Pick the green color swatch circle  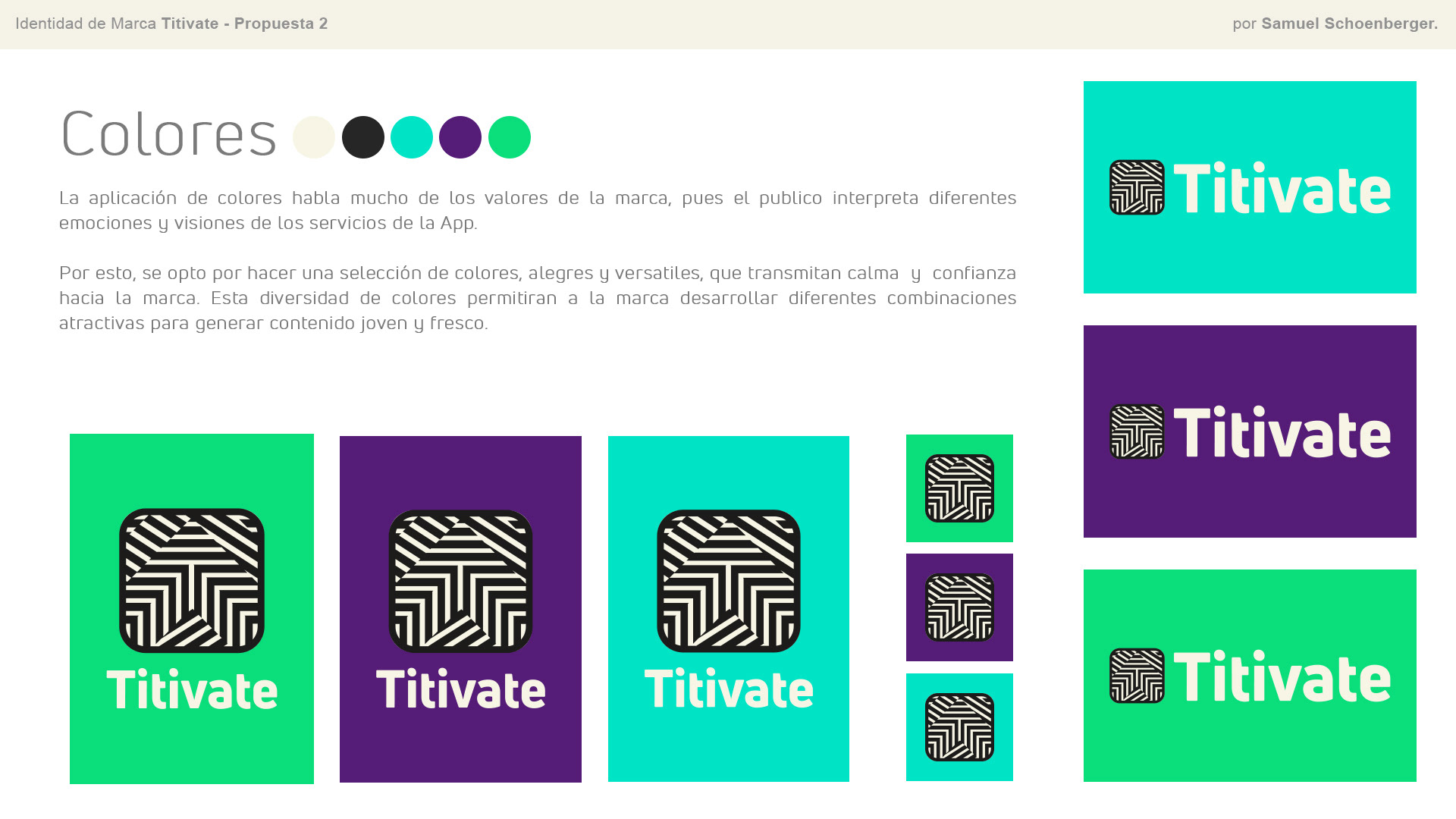click(x=509, y=137)
